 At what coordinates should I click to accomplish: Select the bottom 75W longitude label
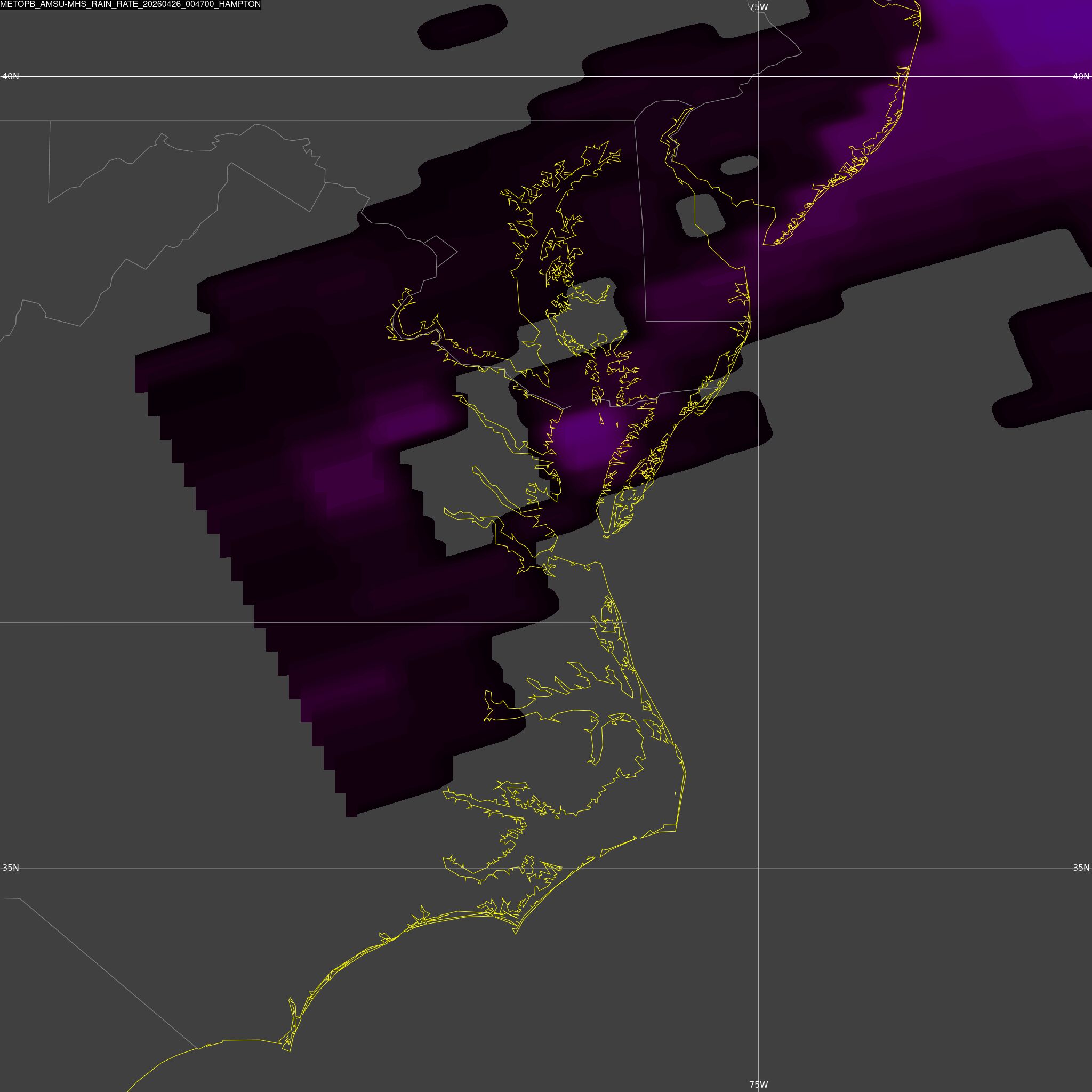pyautogui.click(x=759, y=1085)
